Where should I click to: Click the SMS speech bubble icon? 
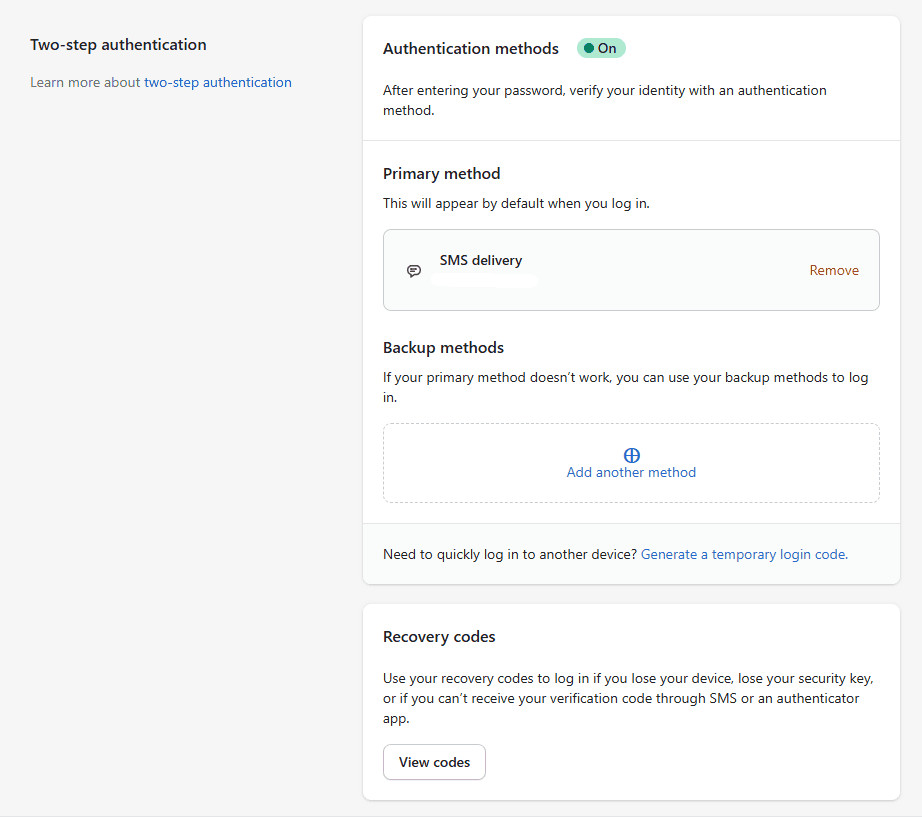point(414,270)
